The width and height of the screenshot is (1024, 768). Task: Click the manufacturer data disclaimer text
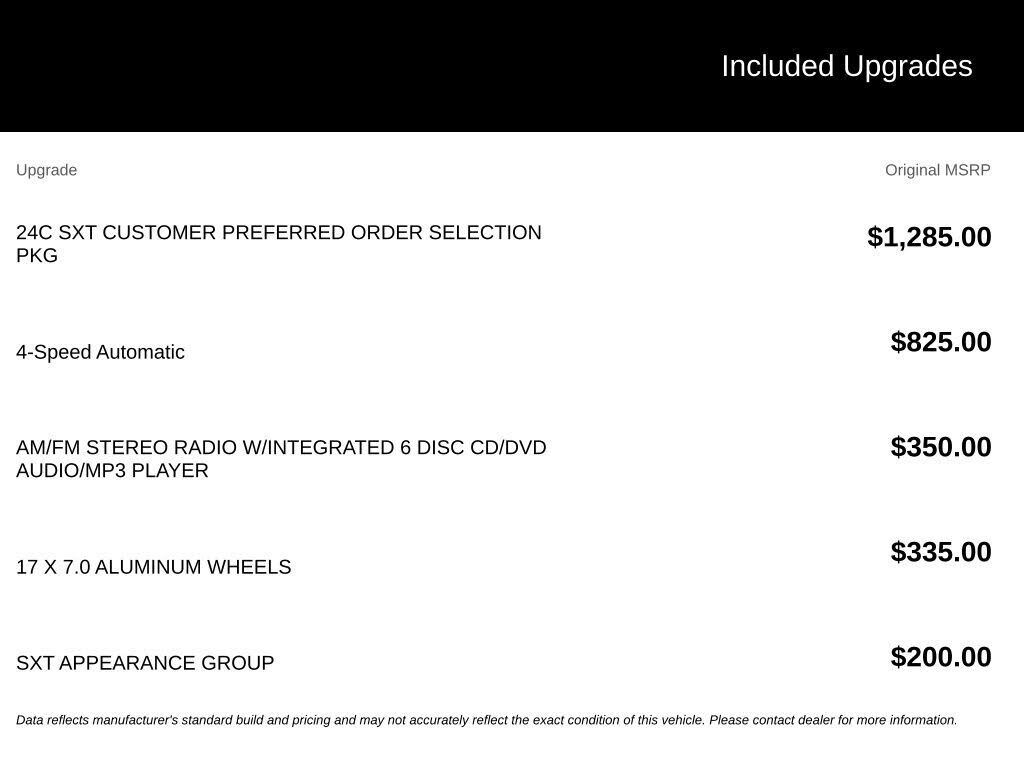487,720
